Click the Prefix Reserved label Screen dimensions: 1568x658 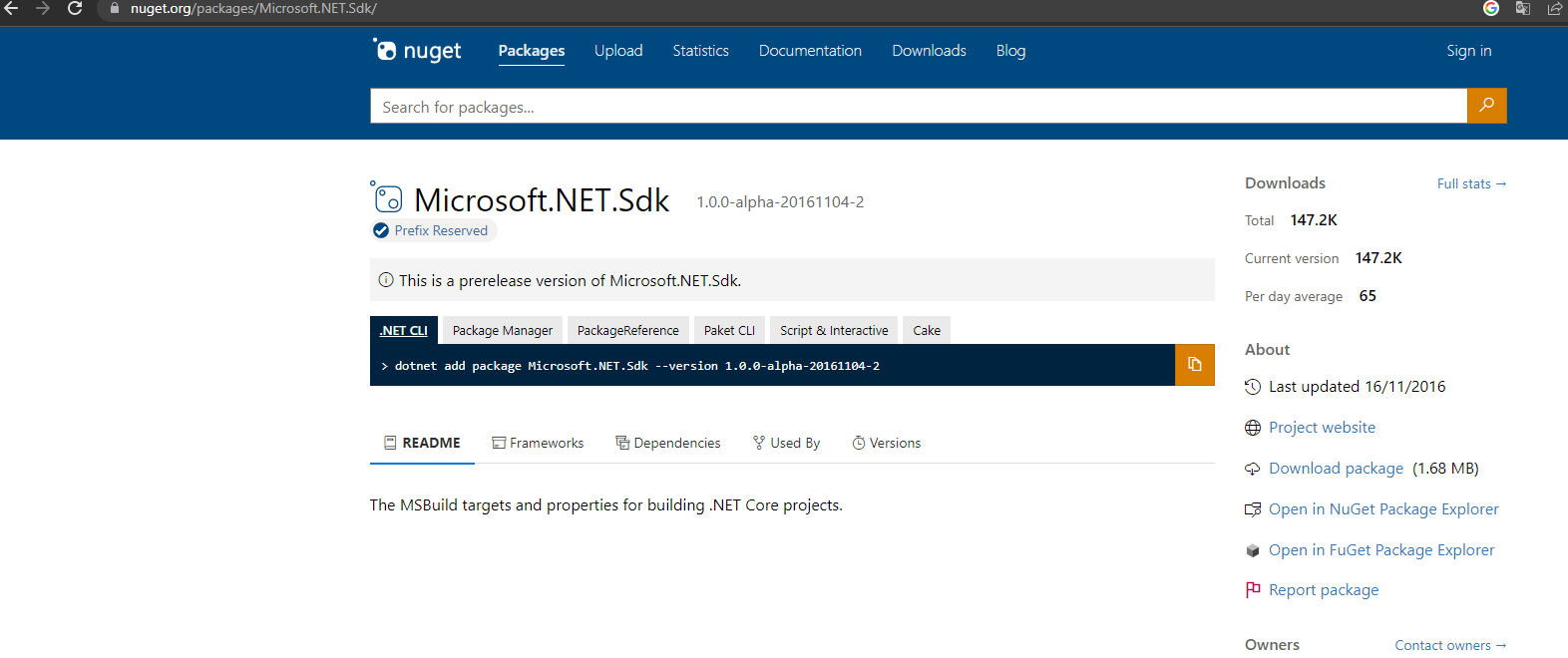(x=441, y=230)
